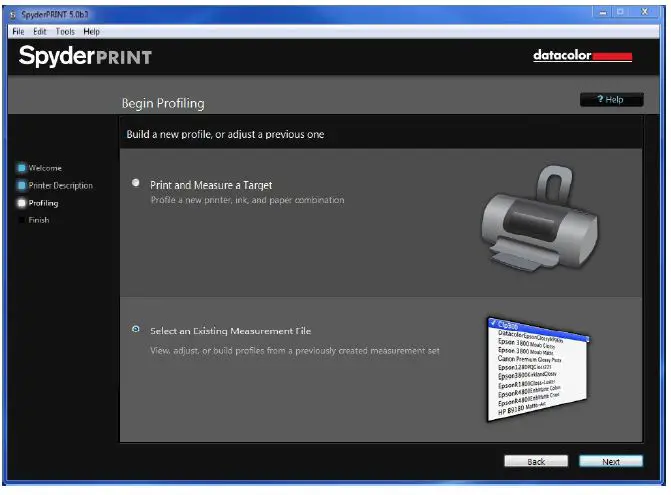This screenshot has width=671, height=495.
Task: Open the Help menu in menu bar
Action: pyautogui.click(x=92, y=32)
